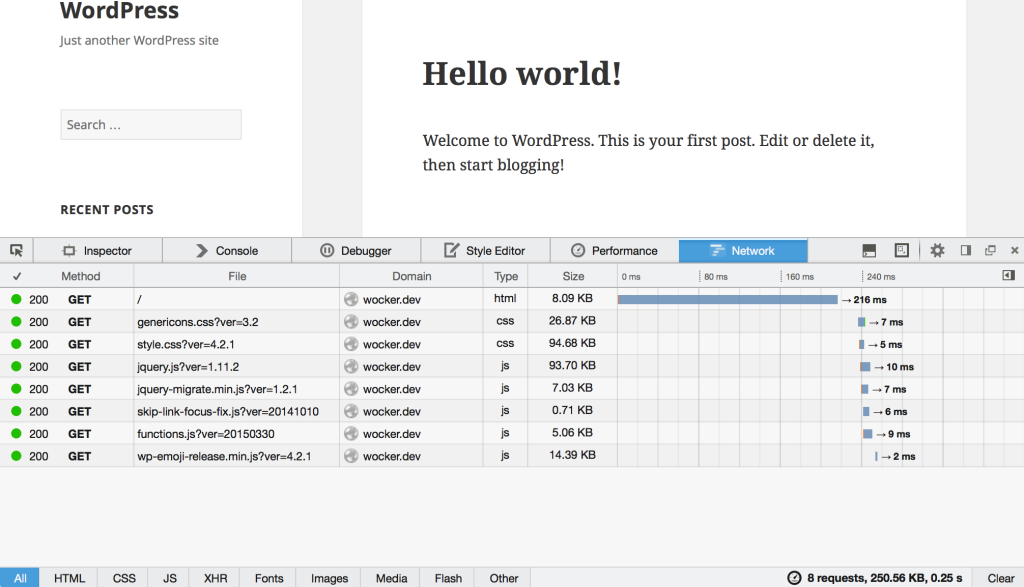Open the Hello world! post link
The image size is (1024, 587).
click(x=522, y=73)
